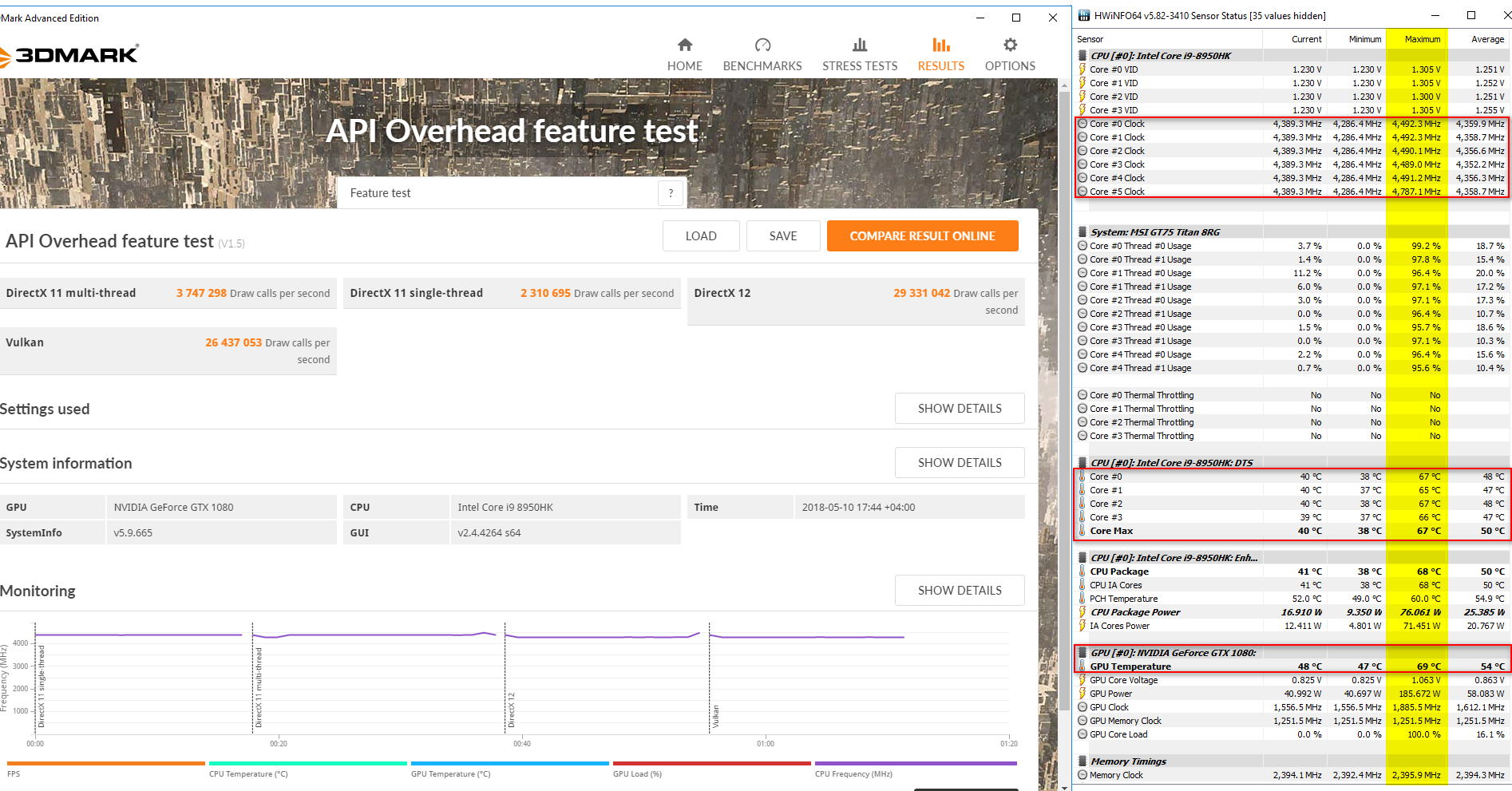
Task: Click DirectX 11 multi-thread score 3 747 298
Action: [x=201, y=293]
